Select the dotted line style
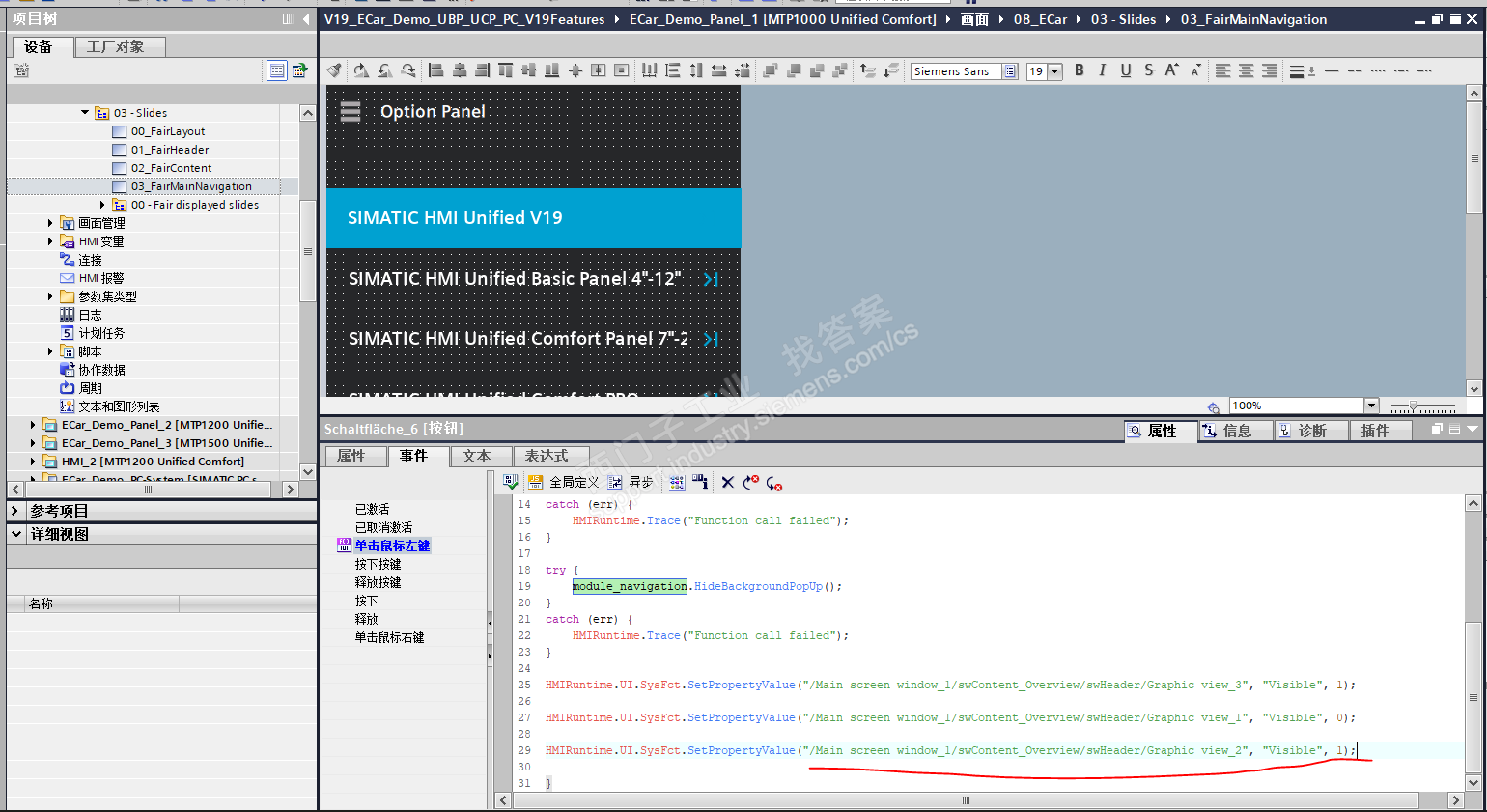The width and height of the screenshot is (1487, 812). pos(1378,70)
